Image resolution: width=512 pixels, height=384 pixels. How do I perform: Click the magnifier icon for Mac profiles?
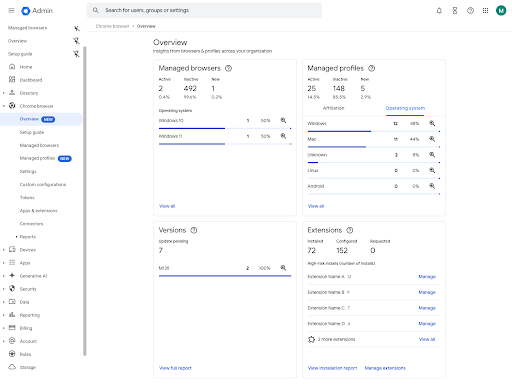pos(432,139)
